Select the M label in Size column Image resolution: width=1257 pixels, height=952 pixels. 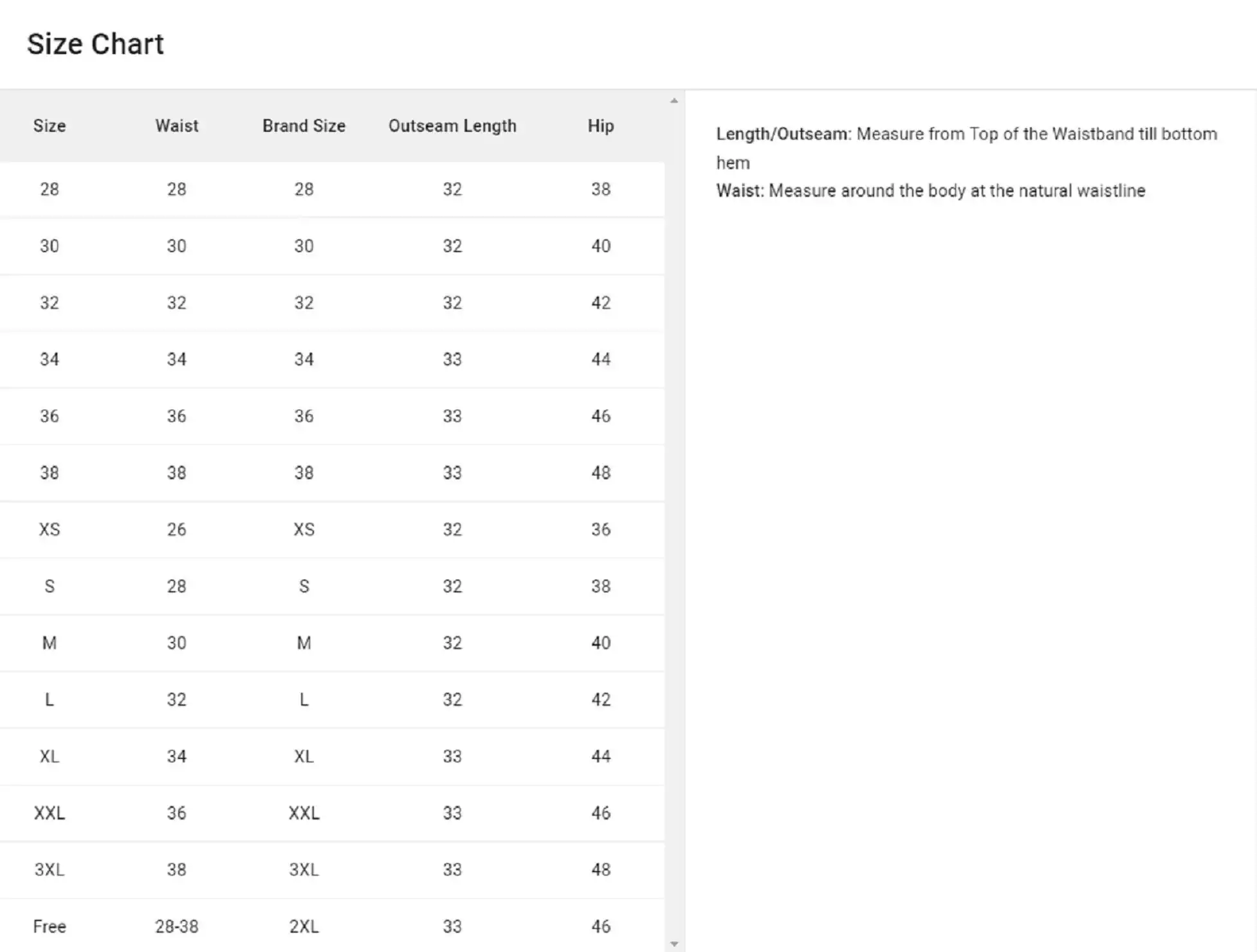click(50, 643)
